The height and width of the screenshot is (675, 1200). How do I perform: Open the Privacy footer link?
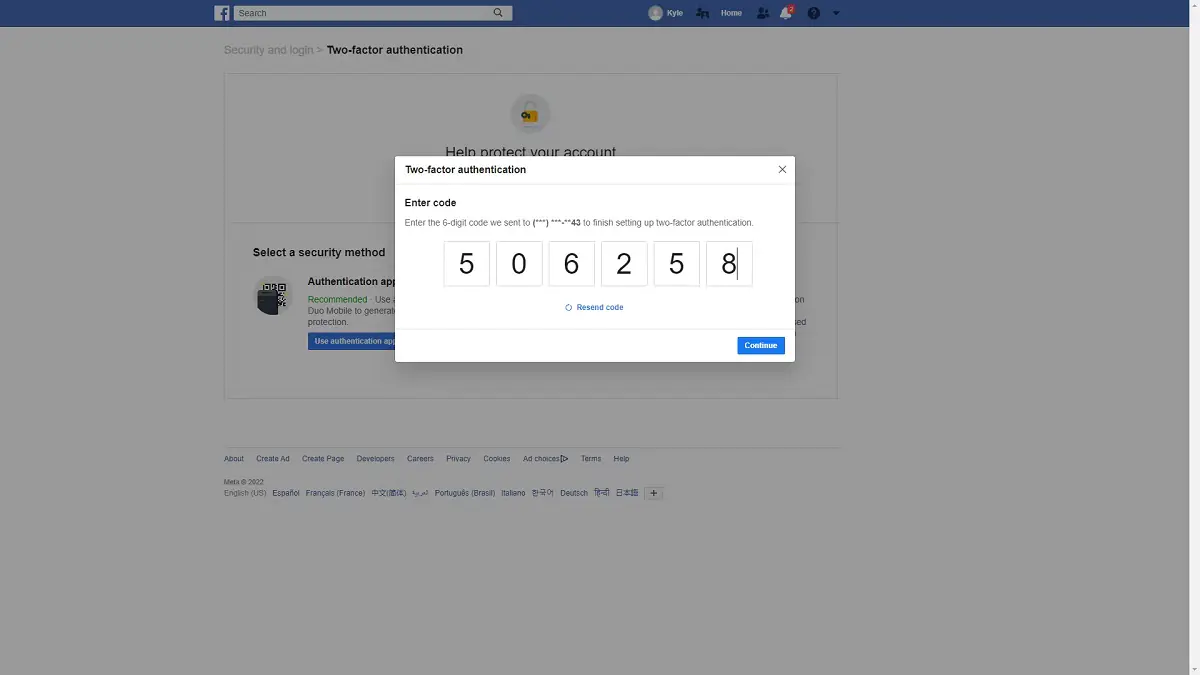(x=458, y=458)
